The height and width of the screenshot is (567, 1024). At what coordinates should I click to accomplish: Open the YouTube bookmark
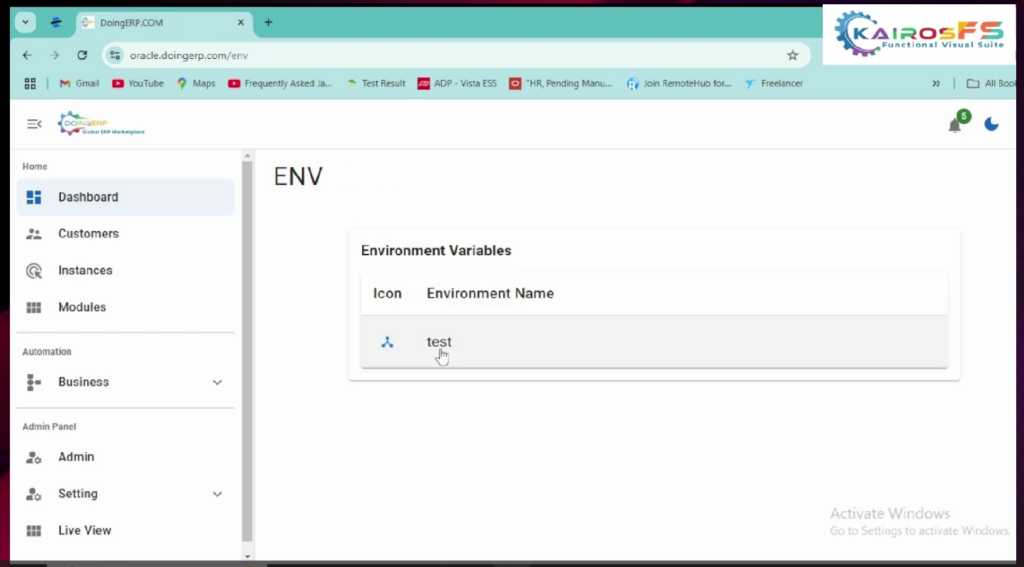pos(138,84)
